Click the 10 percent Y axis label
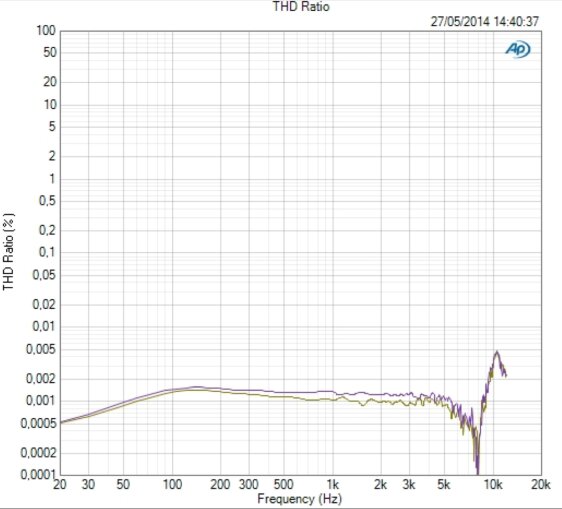Screen dimensions: 562x509 point(50,105)
